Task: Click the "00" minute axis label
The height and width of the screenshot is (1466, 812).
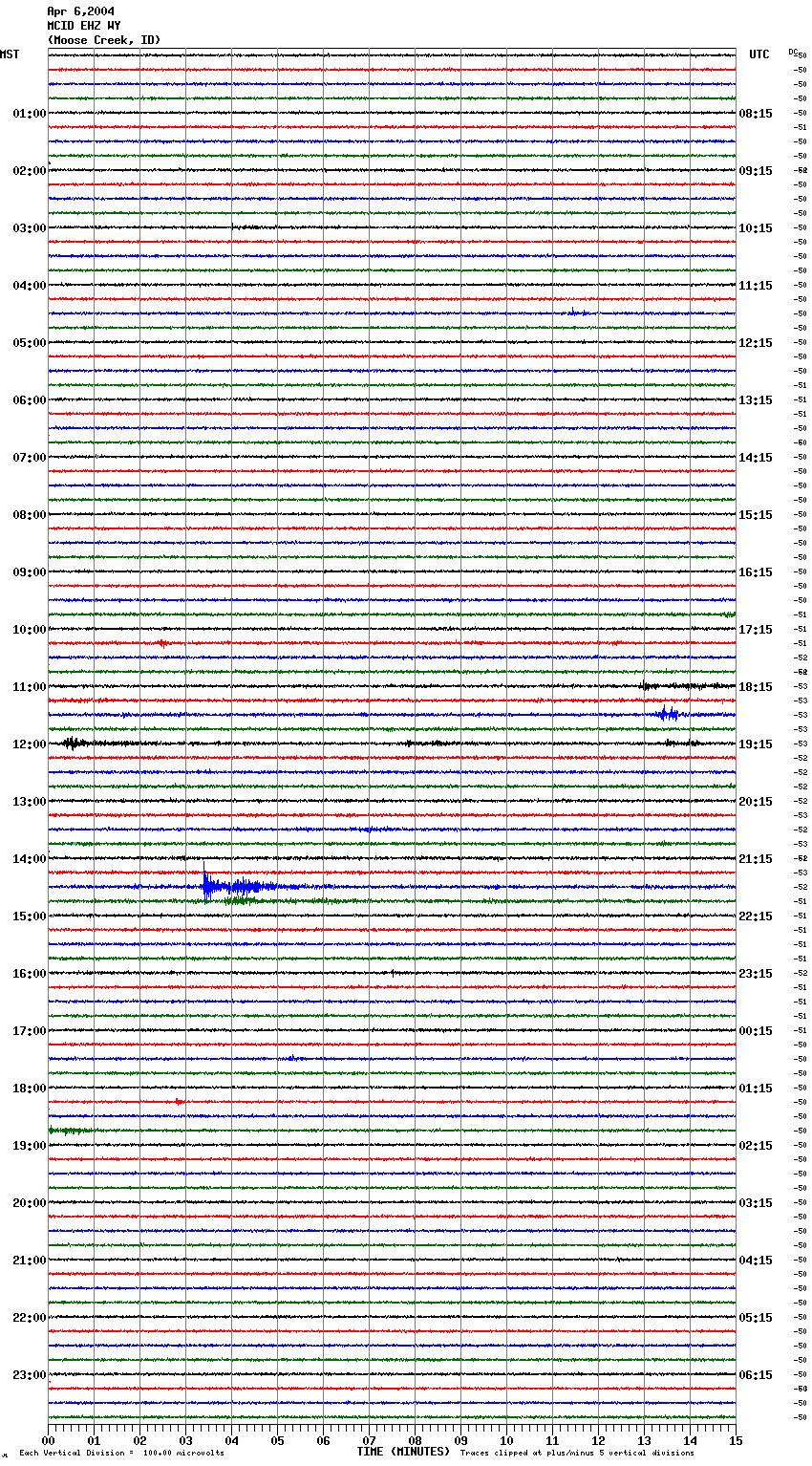Action: (x=49, y=1440)
